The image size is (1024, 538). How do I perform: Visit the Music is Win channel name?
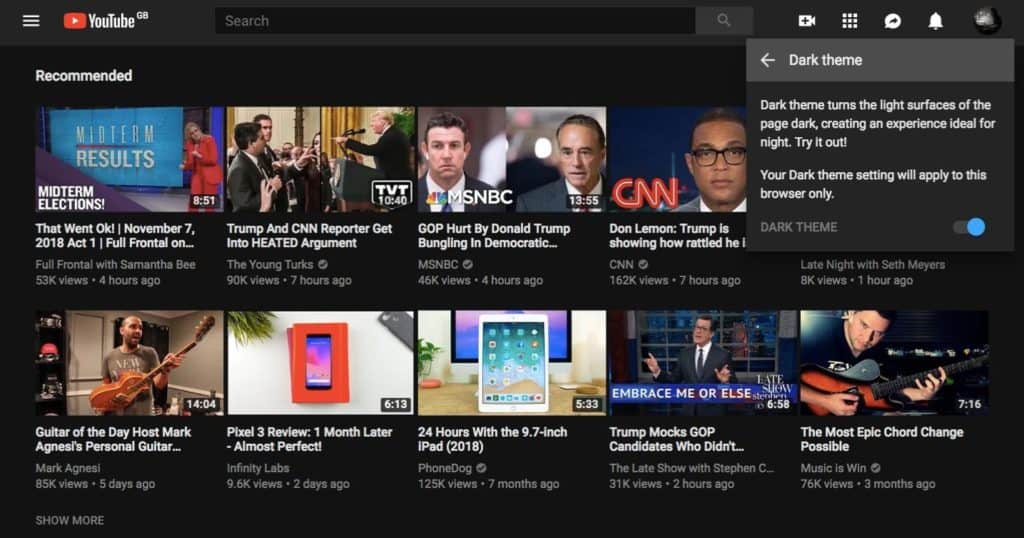click(833, 468)
